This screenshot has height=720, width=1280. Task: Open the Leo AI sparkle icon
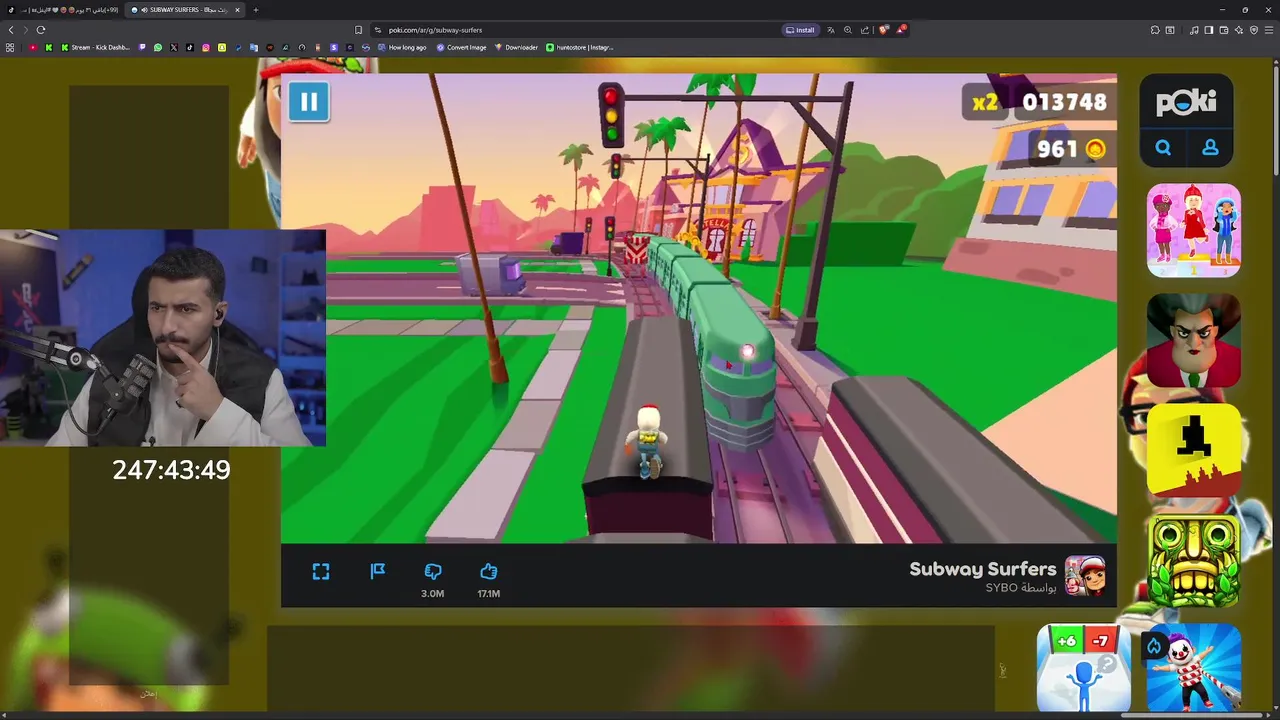coord(1239,30)
